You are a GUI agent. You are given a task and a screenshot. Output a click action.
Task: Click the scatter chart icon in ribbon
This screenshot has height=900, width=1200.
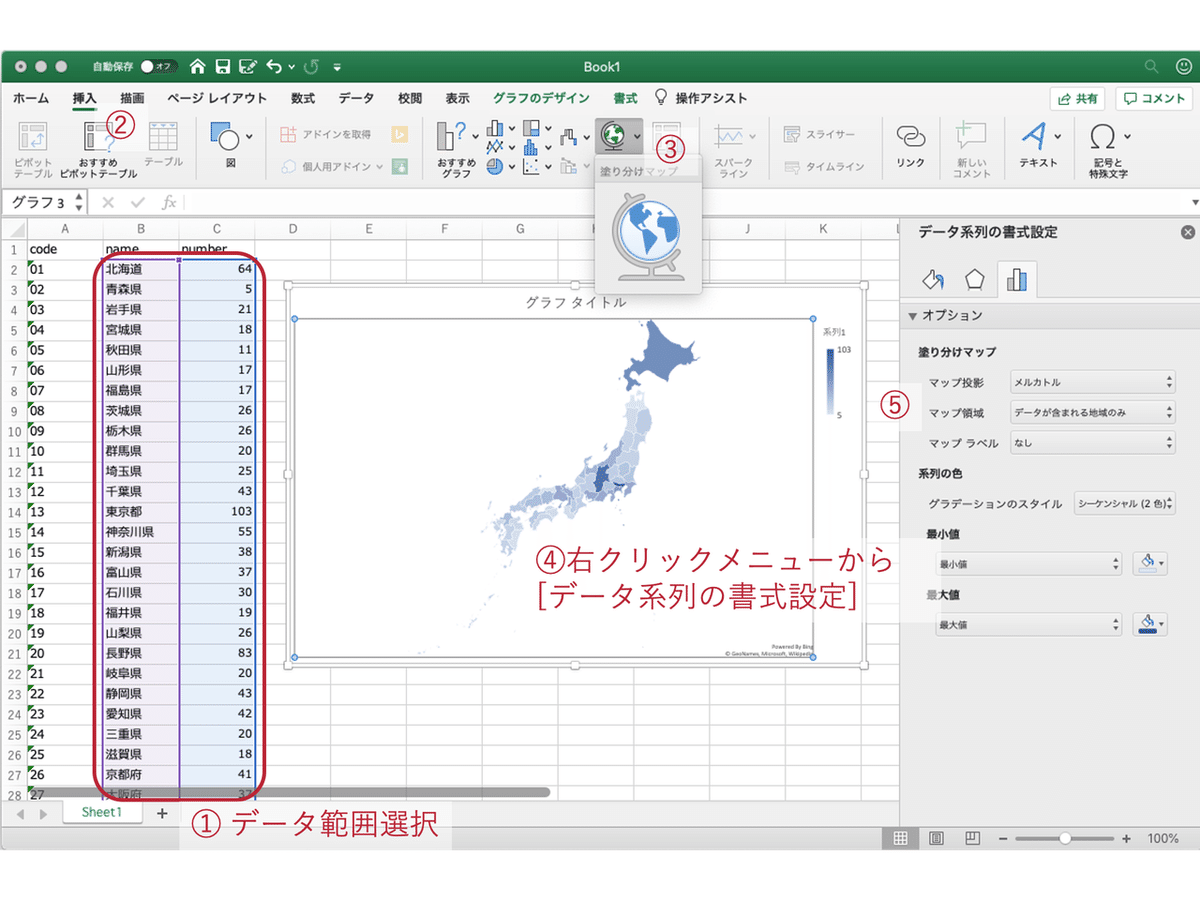[531, 167]
